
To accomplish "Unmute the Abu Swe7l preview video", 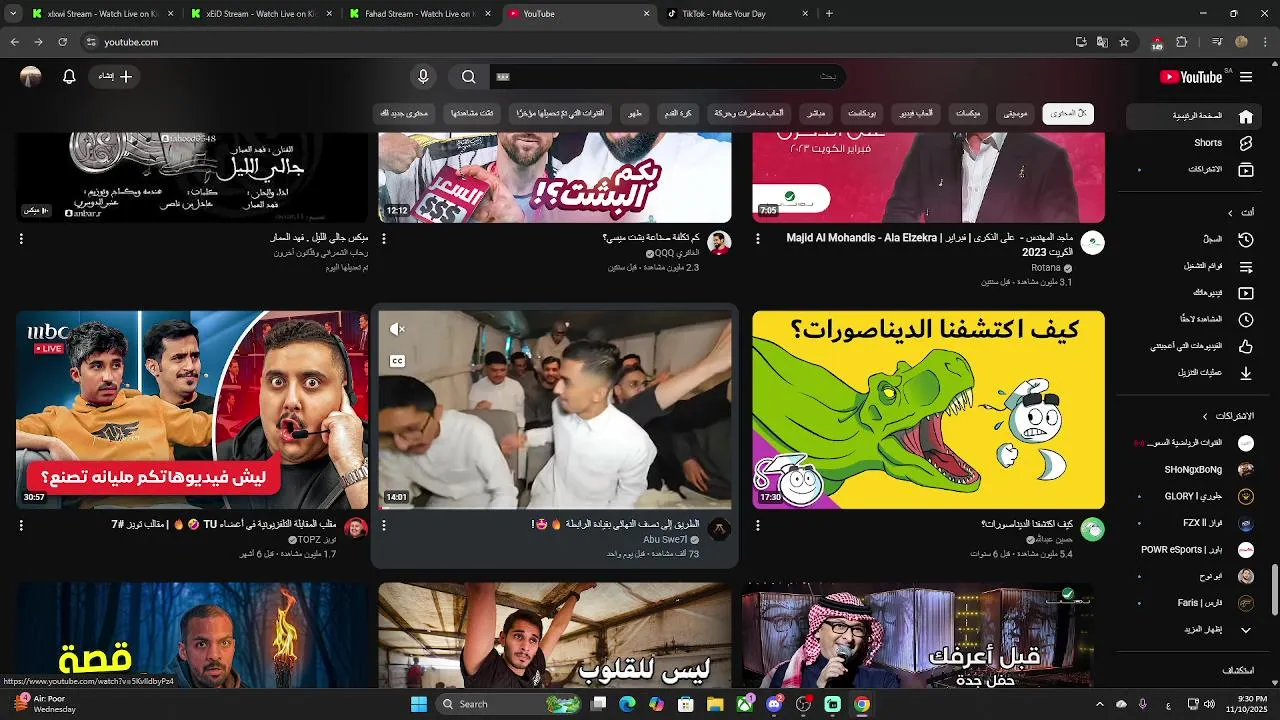I will coord(397,329).
